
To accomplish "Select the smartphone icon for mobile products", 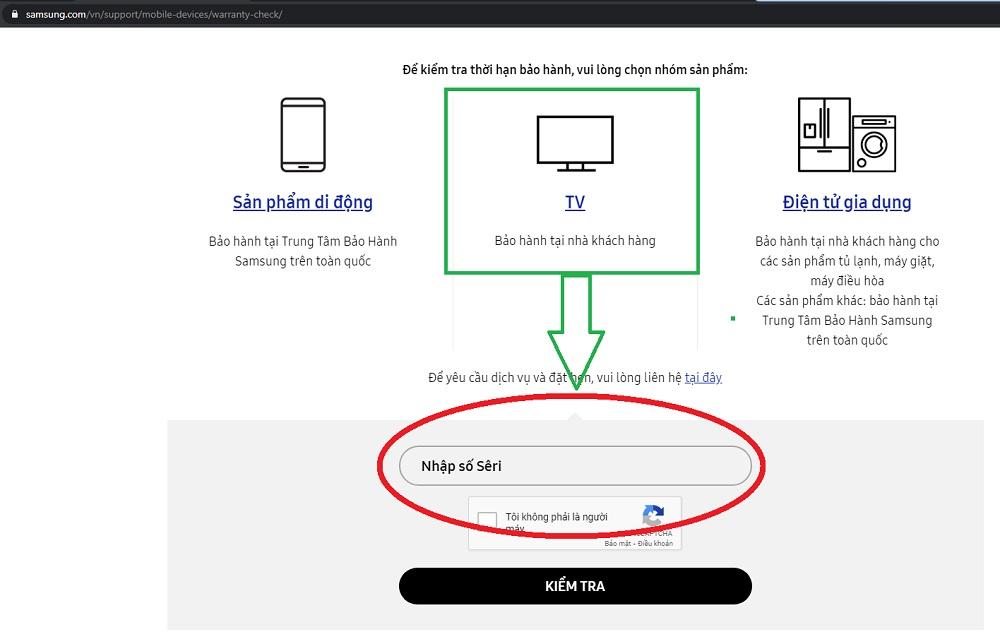I will 302,134.
